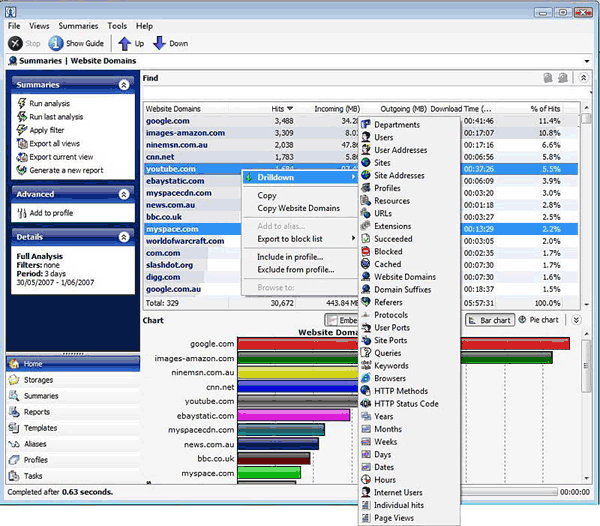Choose HTTP Status Code in drilldown submenu
Screen dimensions: 600x526
pos(409,404)
